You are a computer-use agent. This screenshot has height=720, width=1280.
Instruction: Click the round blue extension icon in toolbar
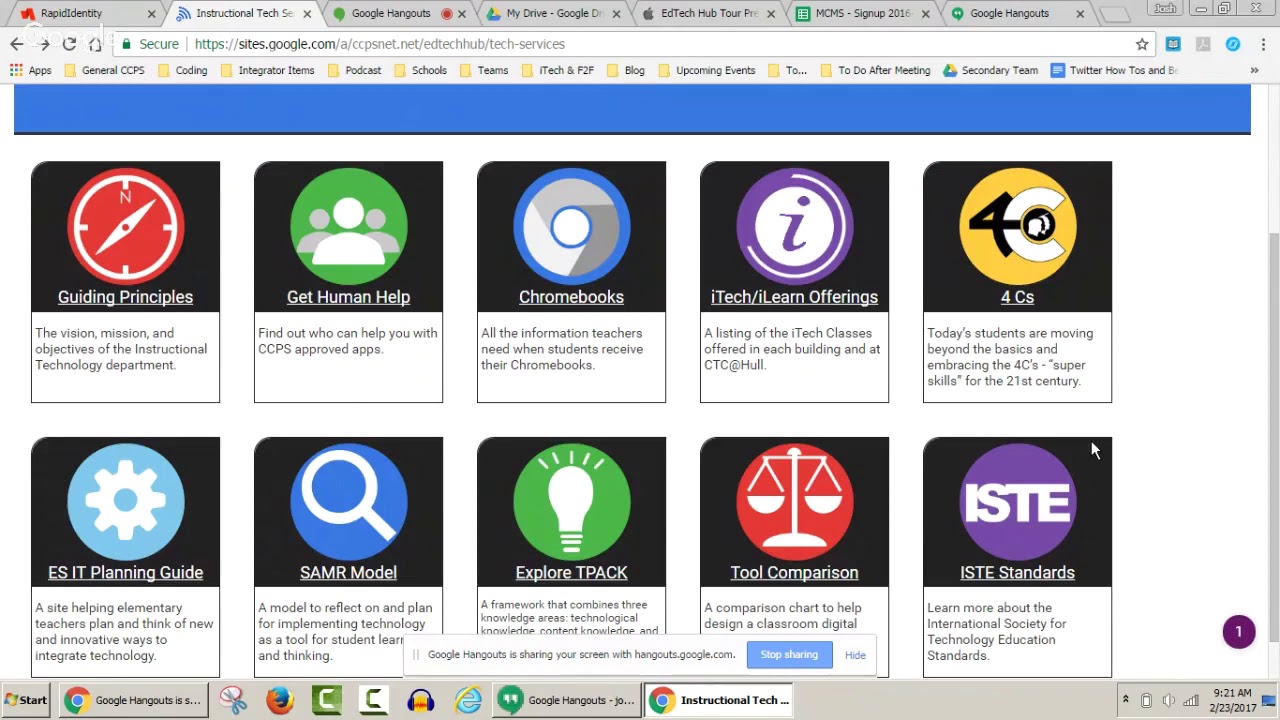(x=1233, y=44)
